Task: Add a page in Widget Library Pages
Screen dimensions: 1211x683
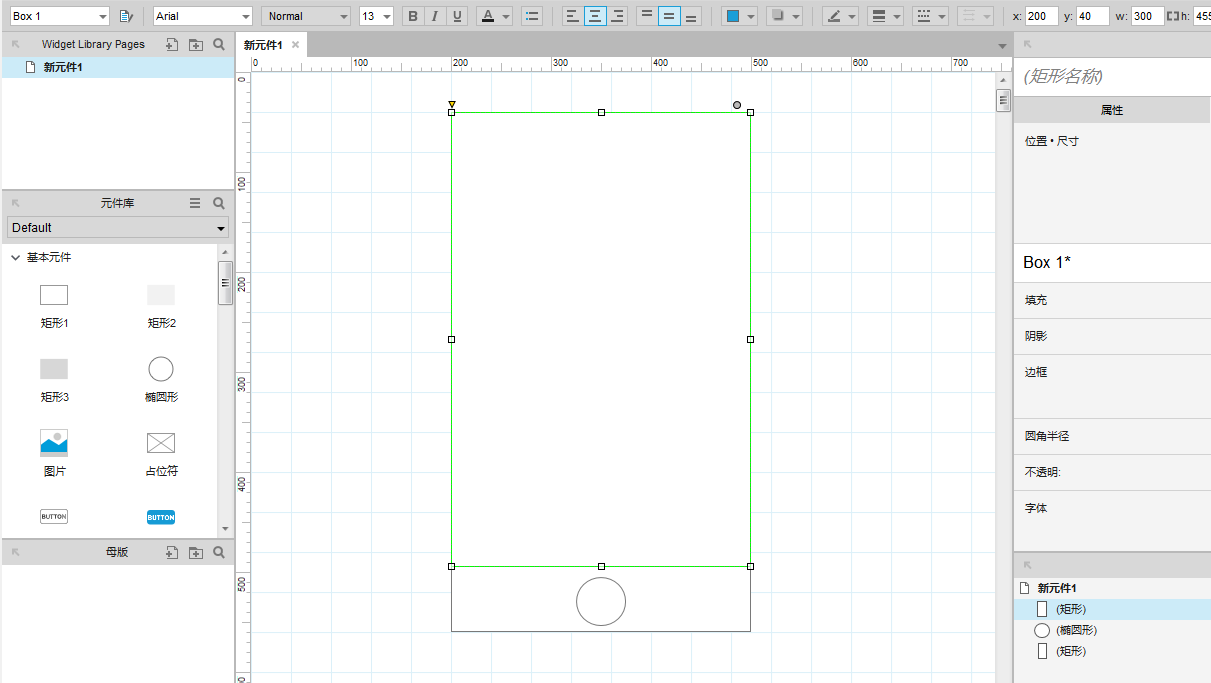Action: [172, 45]
